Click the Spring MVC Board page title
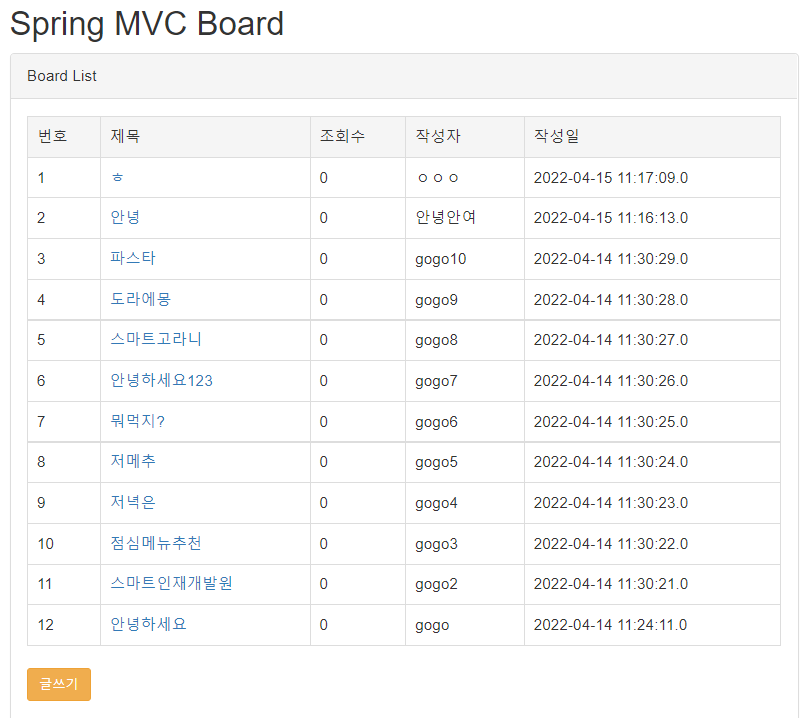 (x=146, y=24)
